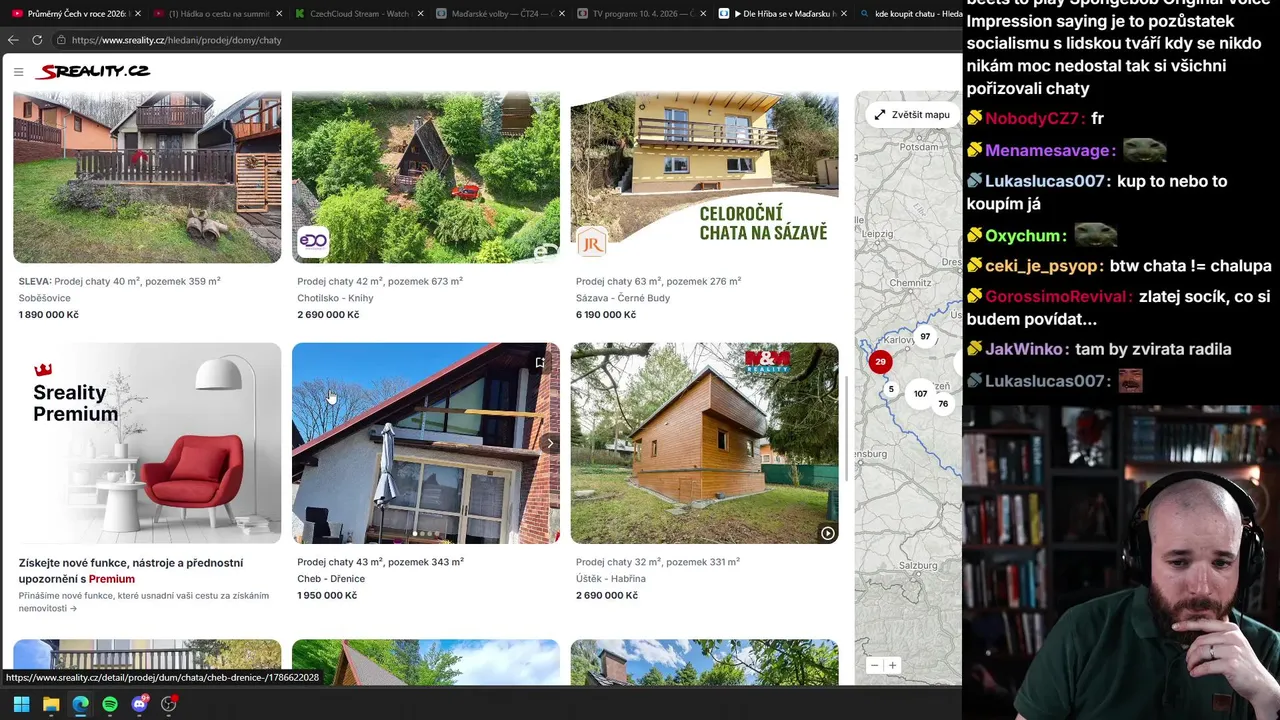Click the JR agency logo on the Sázava listing

click(x=592, y=242)
